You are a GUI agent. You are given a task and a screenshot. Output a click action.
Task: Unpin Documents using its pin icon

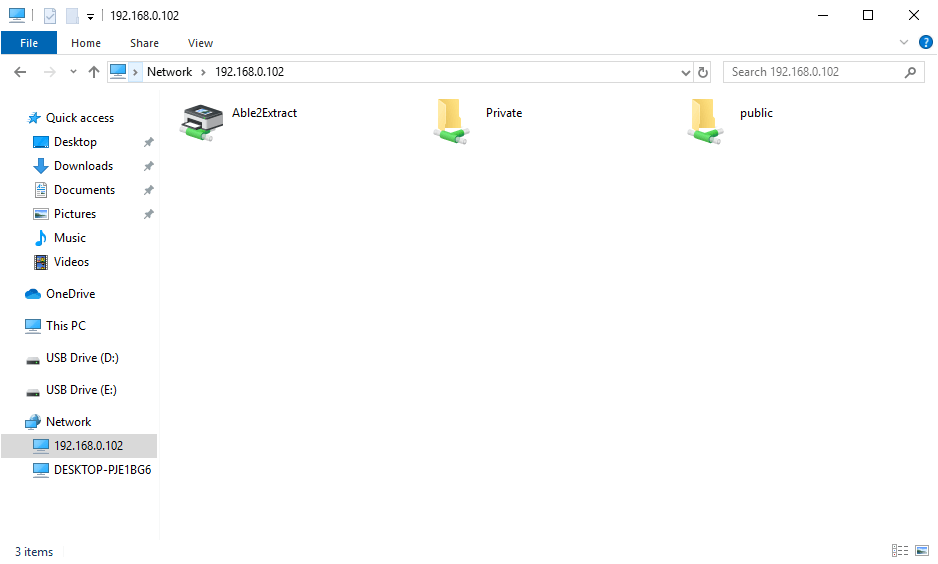[x=148, y=190]
